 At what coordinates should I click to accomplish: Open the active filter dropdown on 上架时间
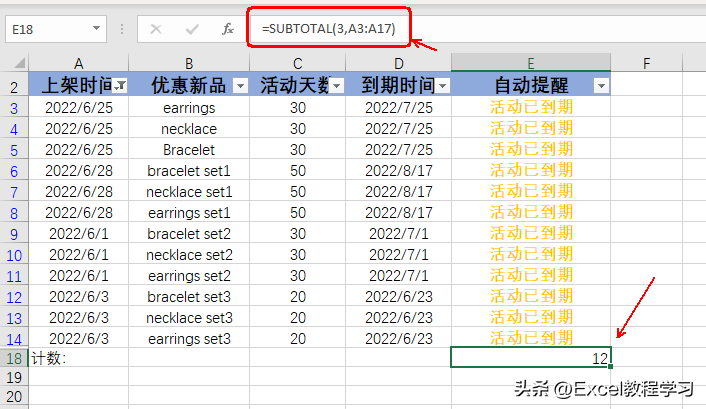(120, 86)
